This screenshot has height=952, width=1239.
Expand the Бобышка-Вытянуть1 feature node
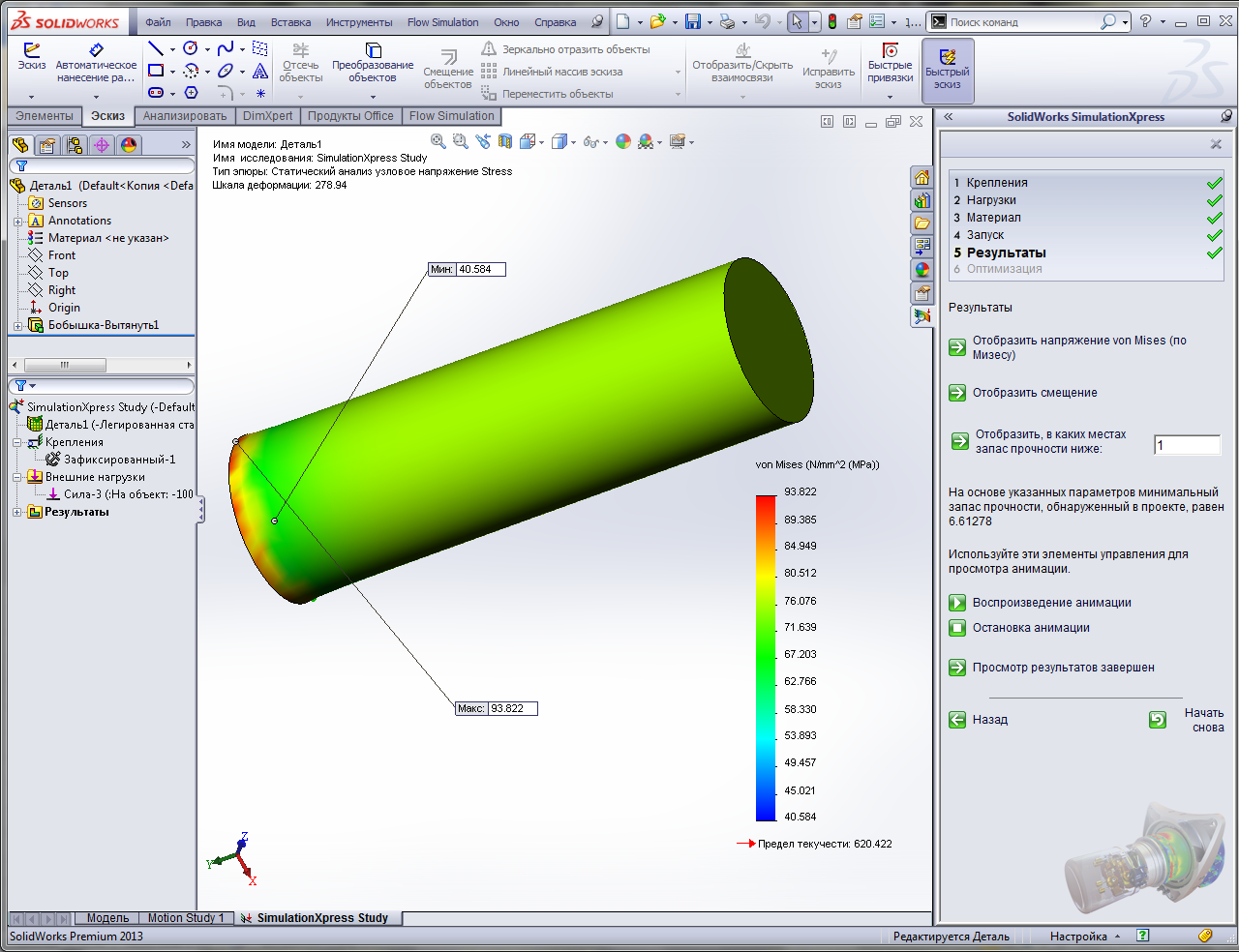tap(17, 325)
